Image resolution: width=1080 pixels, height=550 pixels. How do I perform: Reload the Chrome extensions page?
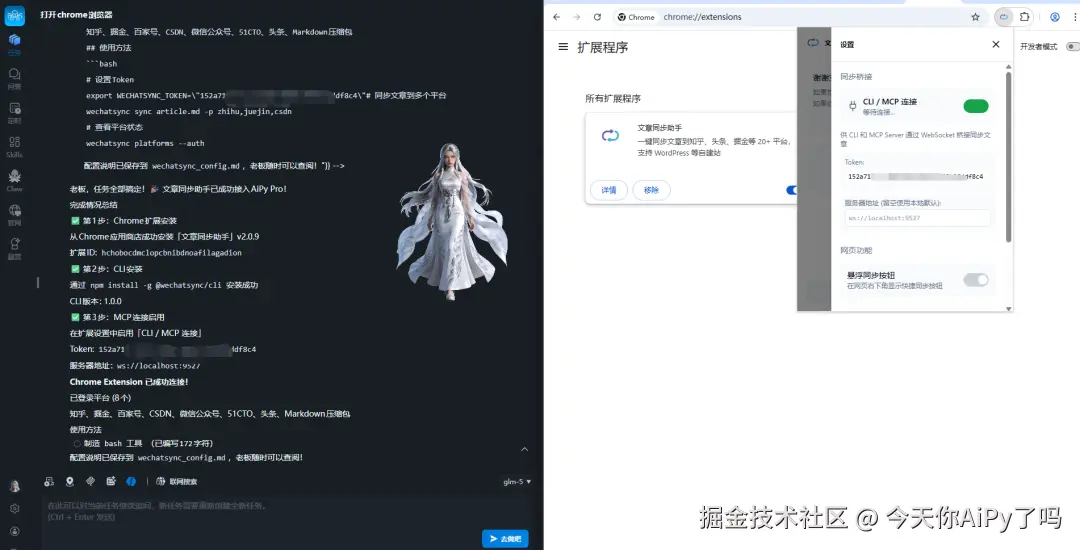point(597,17)
